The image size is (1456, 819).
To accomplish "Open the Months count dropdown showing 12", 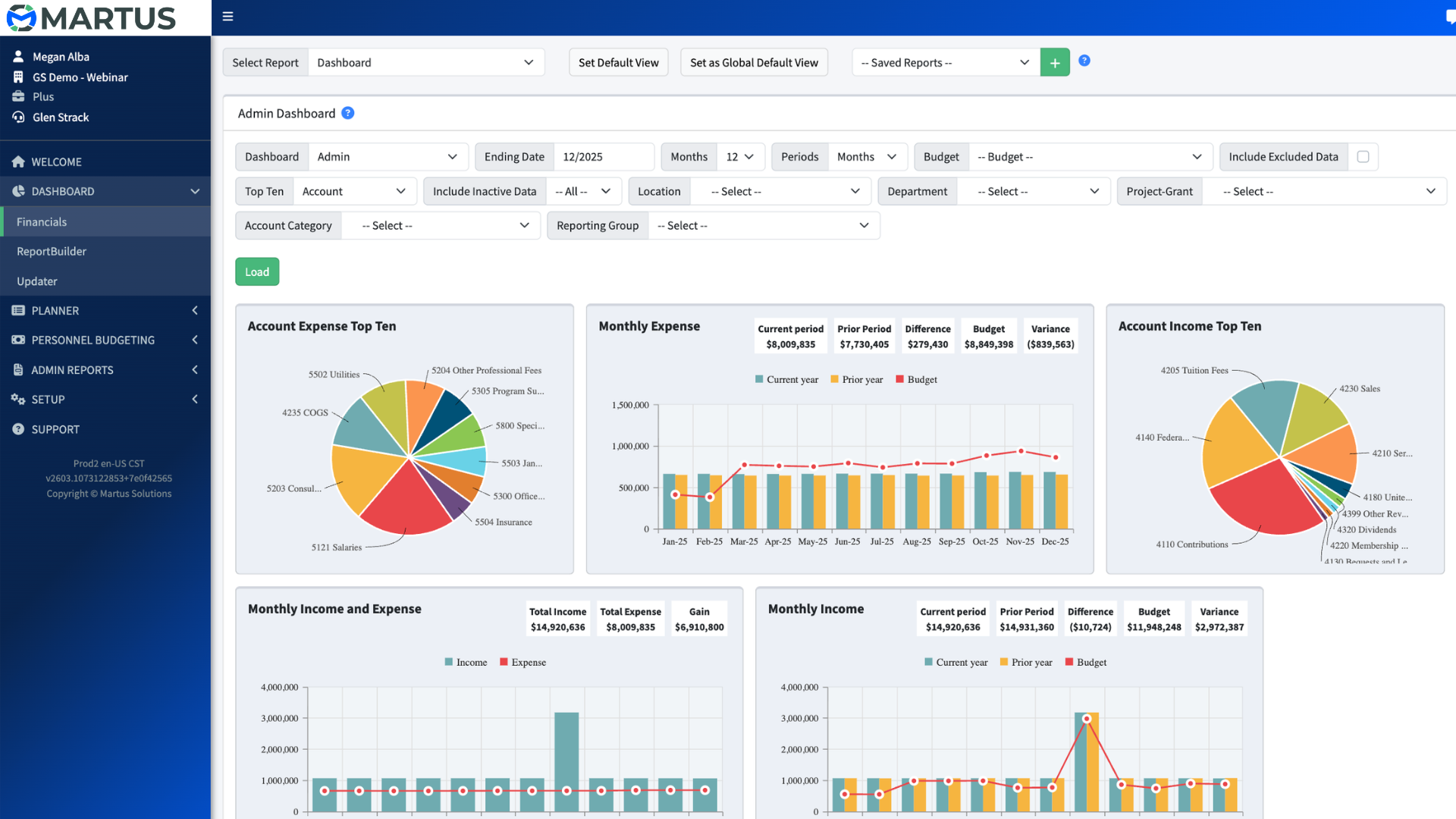I will click(x=740, y=156).
